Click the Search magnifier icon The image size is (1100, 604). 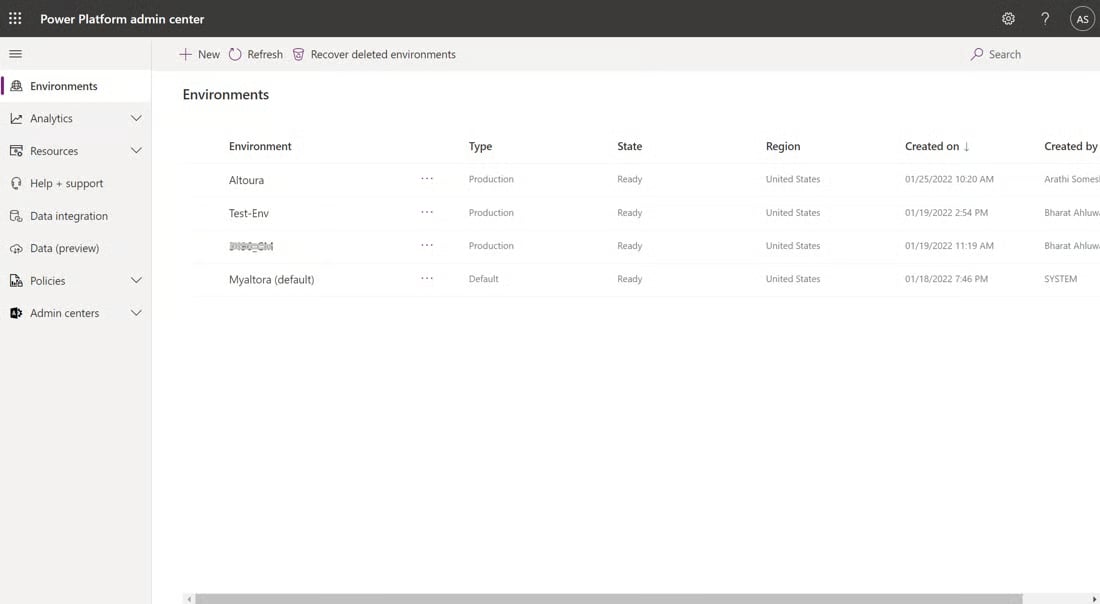(977, 54)
